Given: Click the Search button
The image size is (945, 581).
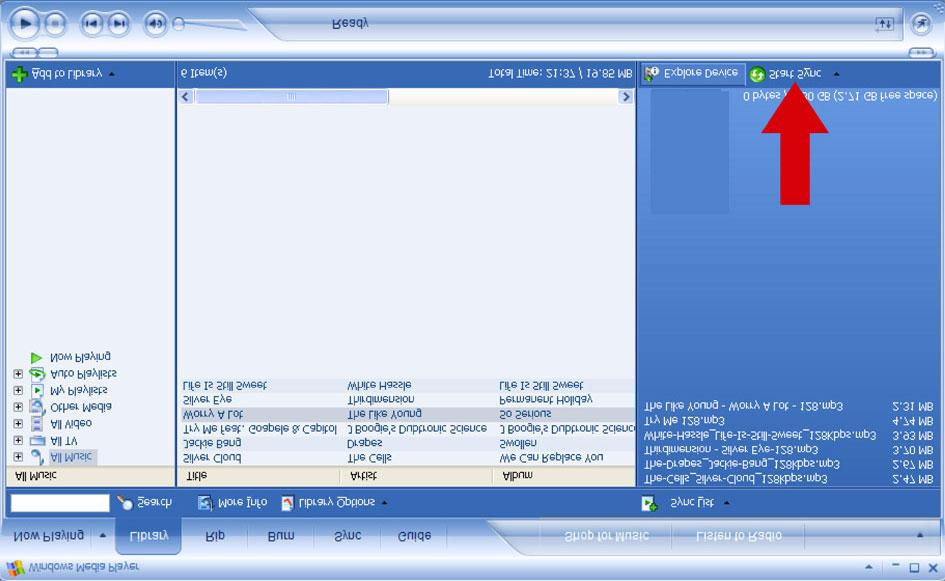Looking at the screenshot, I should 145,502.
